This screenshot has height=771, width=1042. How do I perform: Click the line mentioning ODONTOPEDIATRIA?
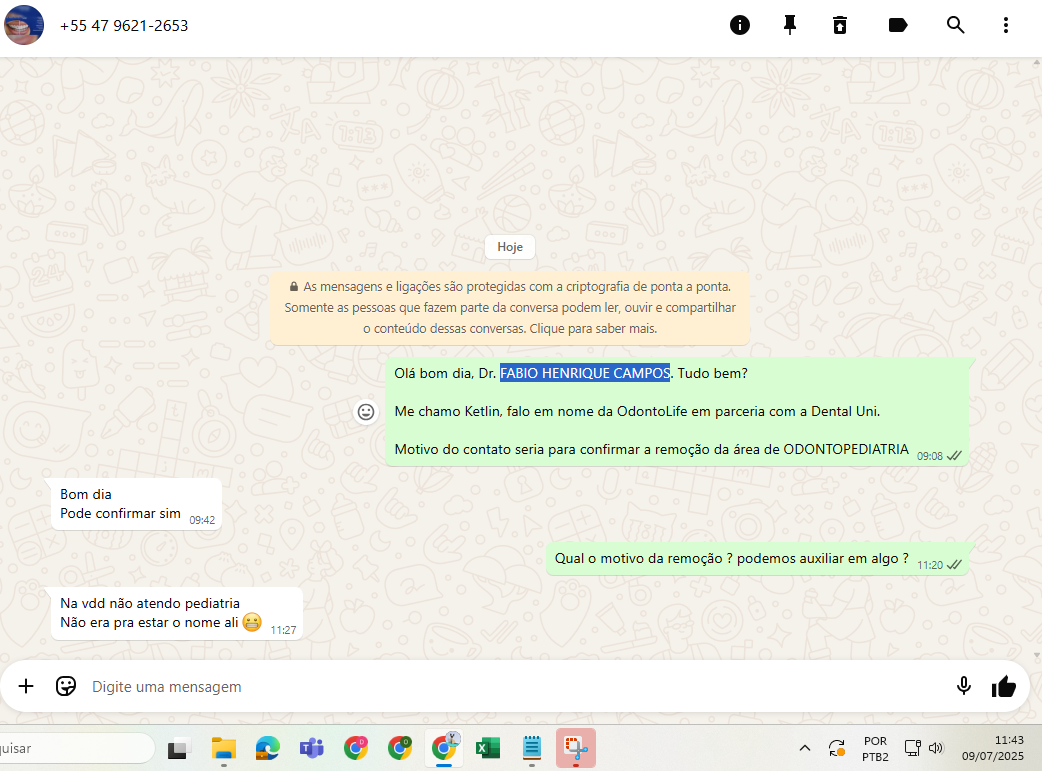tap(651, 449)
